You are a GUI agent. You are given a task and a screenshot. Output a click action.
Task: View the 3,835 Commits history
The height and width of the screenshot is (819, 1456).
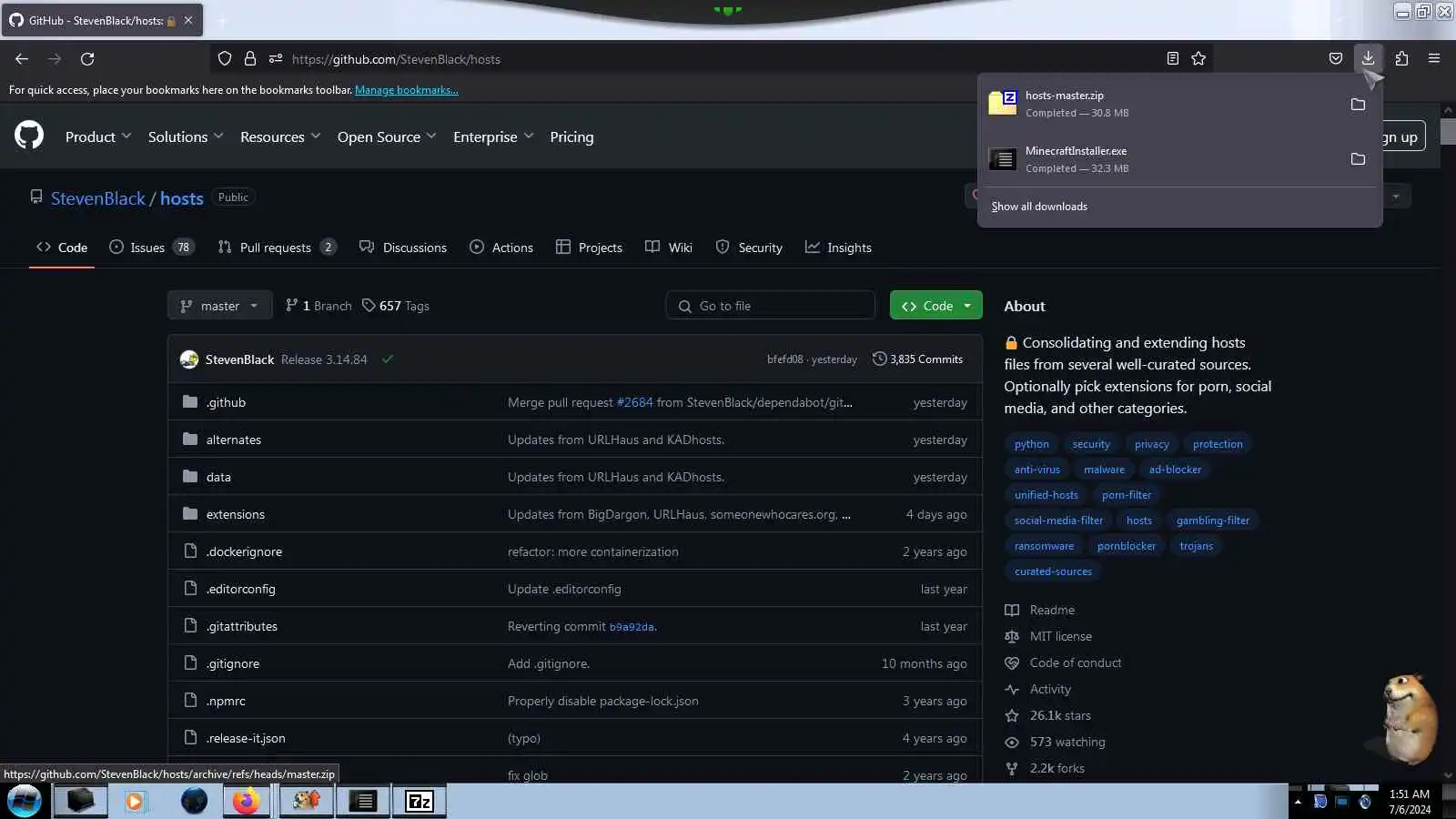click(917, 359)
